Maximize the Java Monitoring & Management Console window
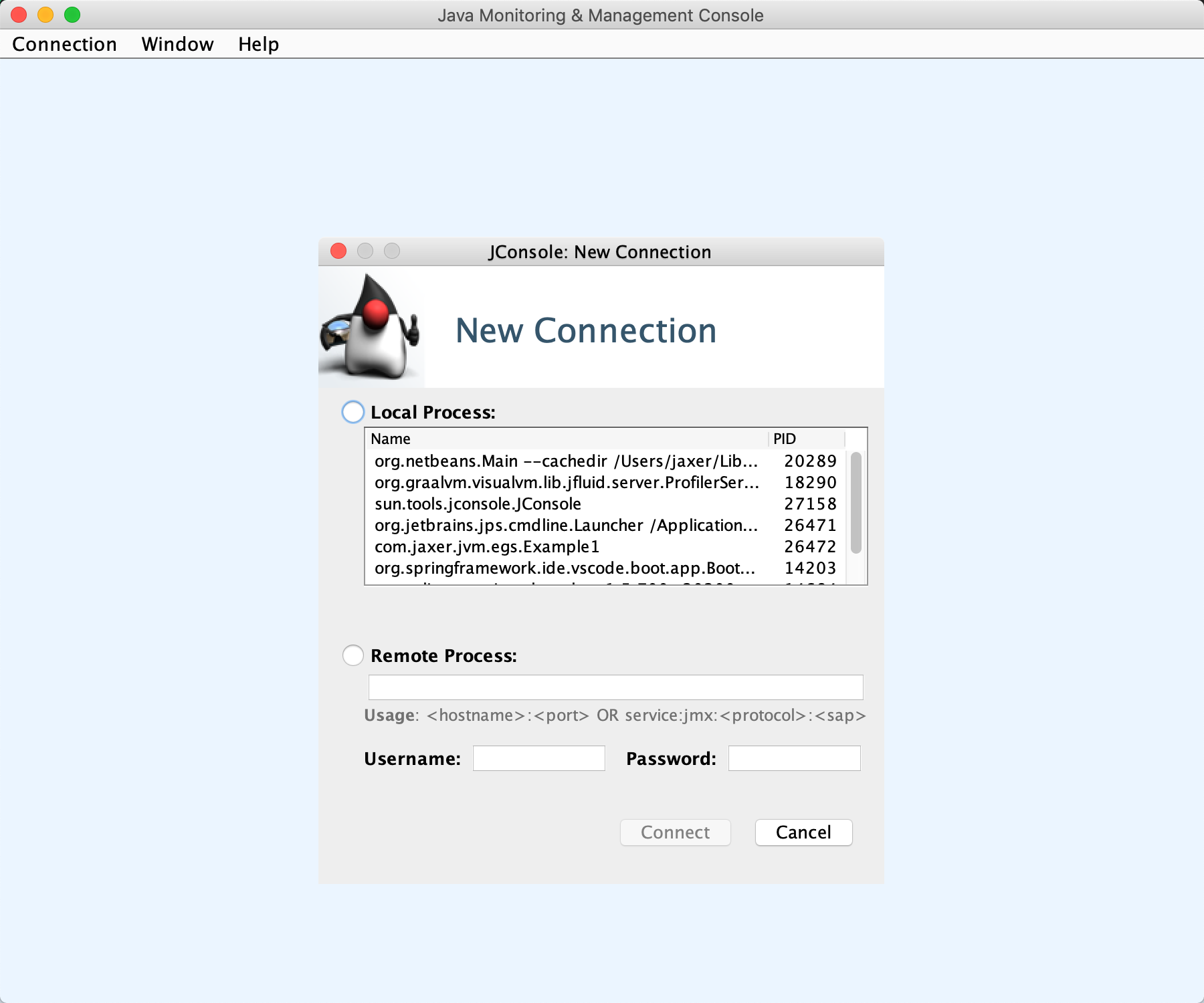The width and height of the screenshot is (1204, 1003). click(x=72, y=14)
